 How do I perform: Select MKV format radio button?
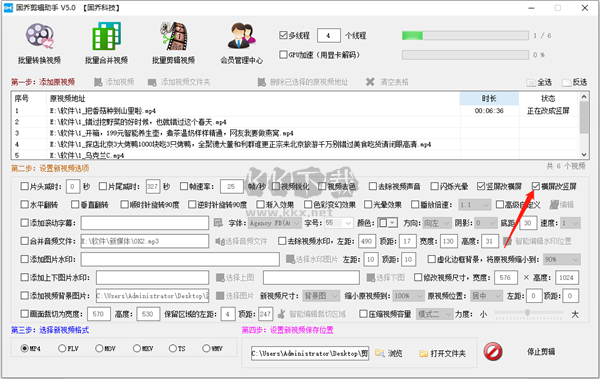click(x=137, y=348)
